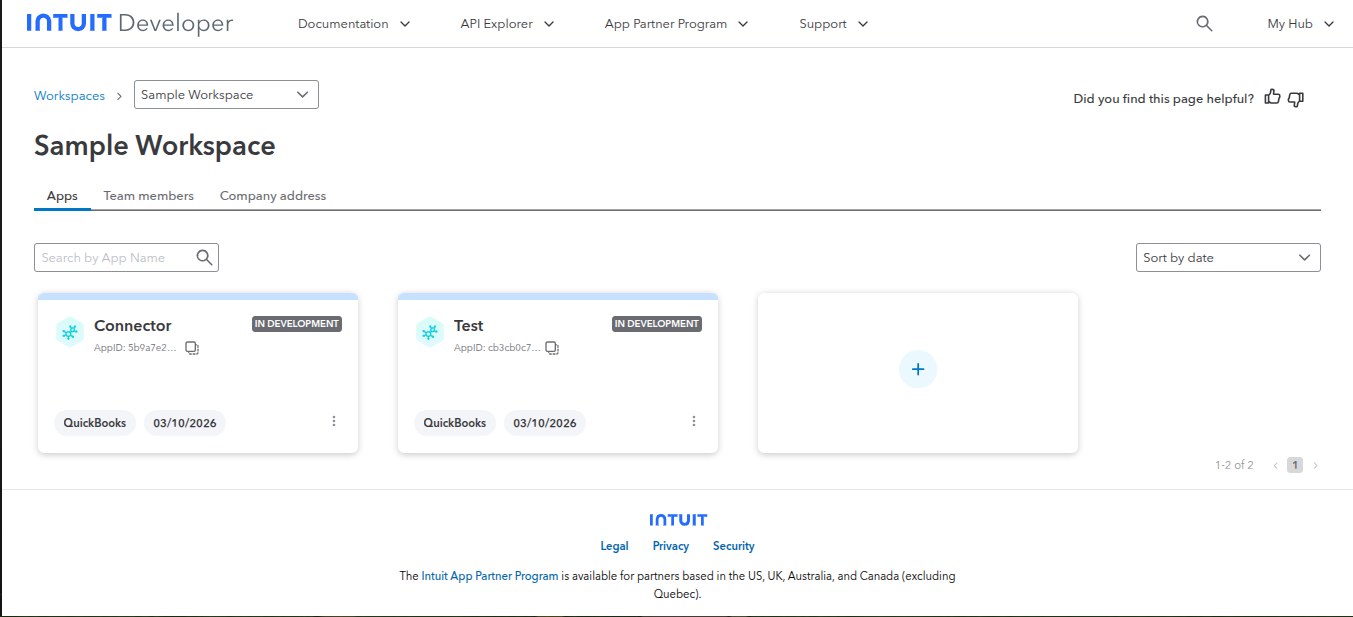The height and width of the screenshot is (617, 1353).
Task: Open the Intuit App Partner Program link
Action: pos(490,576)
